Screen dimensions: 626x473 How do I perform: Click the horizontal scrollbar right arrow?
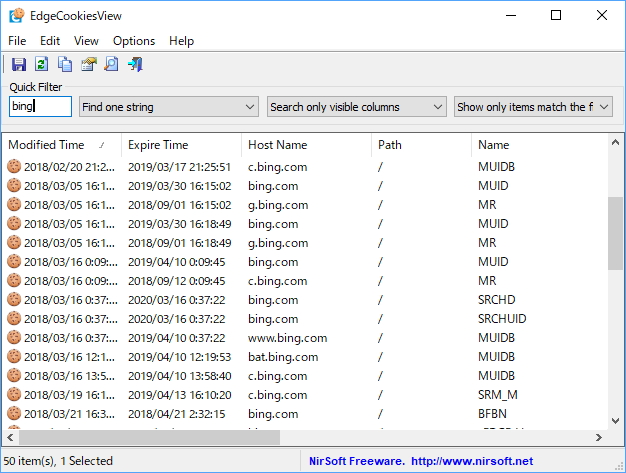[x=598, y=437]
